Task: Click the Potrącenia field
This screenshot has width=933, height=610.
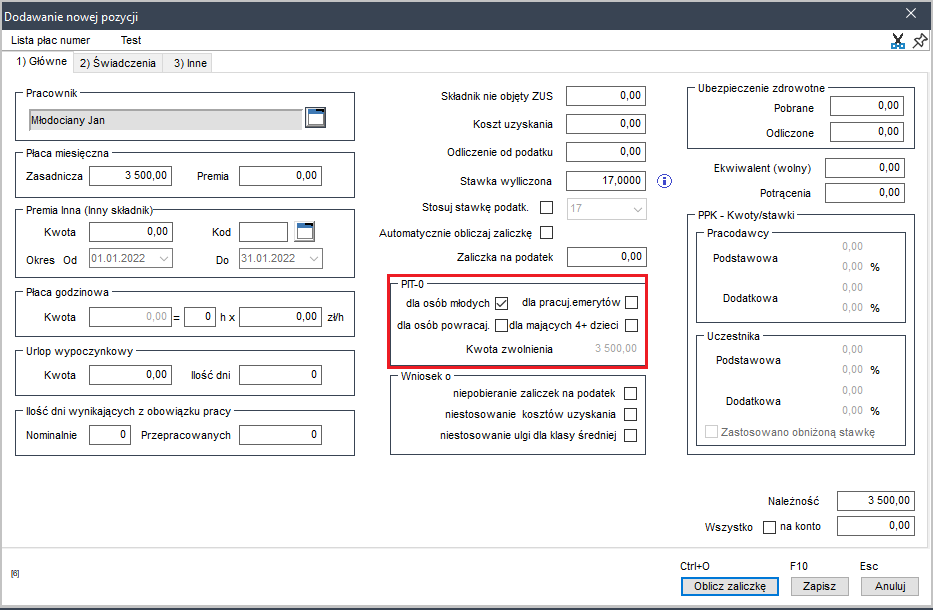Action: (865, 193)
